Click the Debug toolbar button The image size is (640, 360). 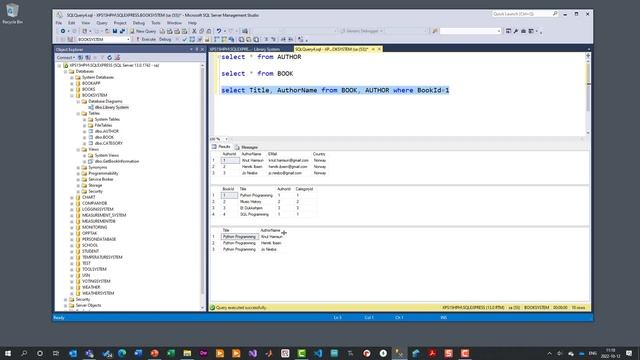click(165, 40)
